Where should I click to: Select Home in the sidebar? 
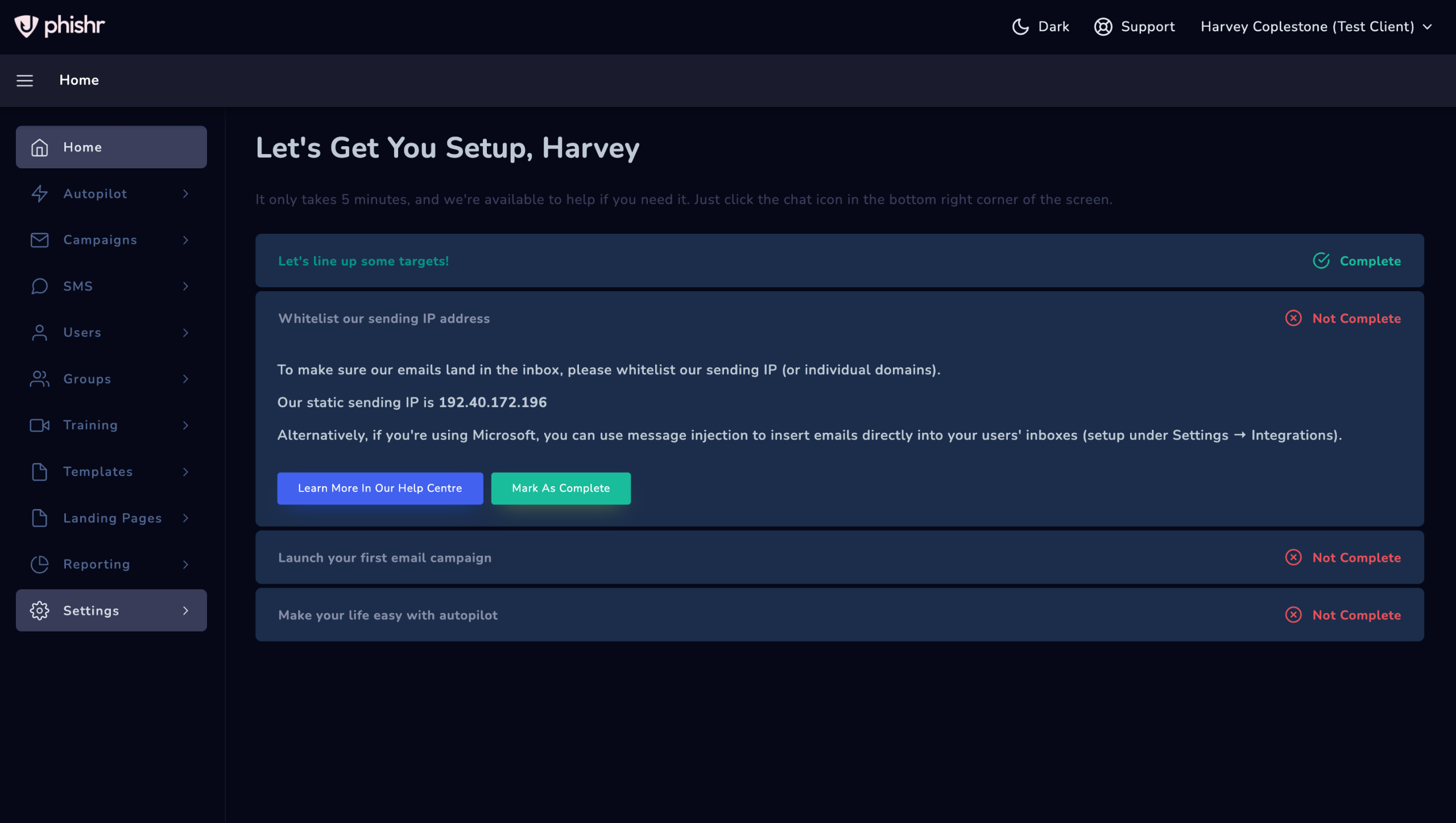tap(111, 147)
